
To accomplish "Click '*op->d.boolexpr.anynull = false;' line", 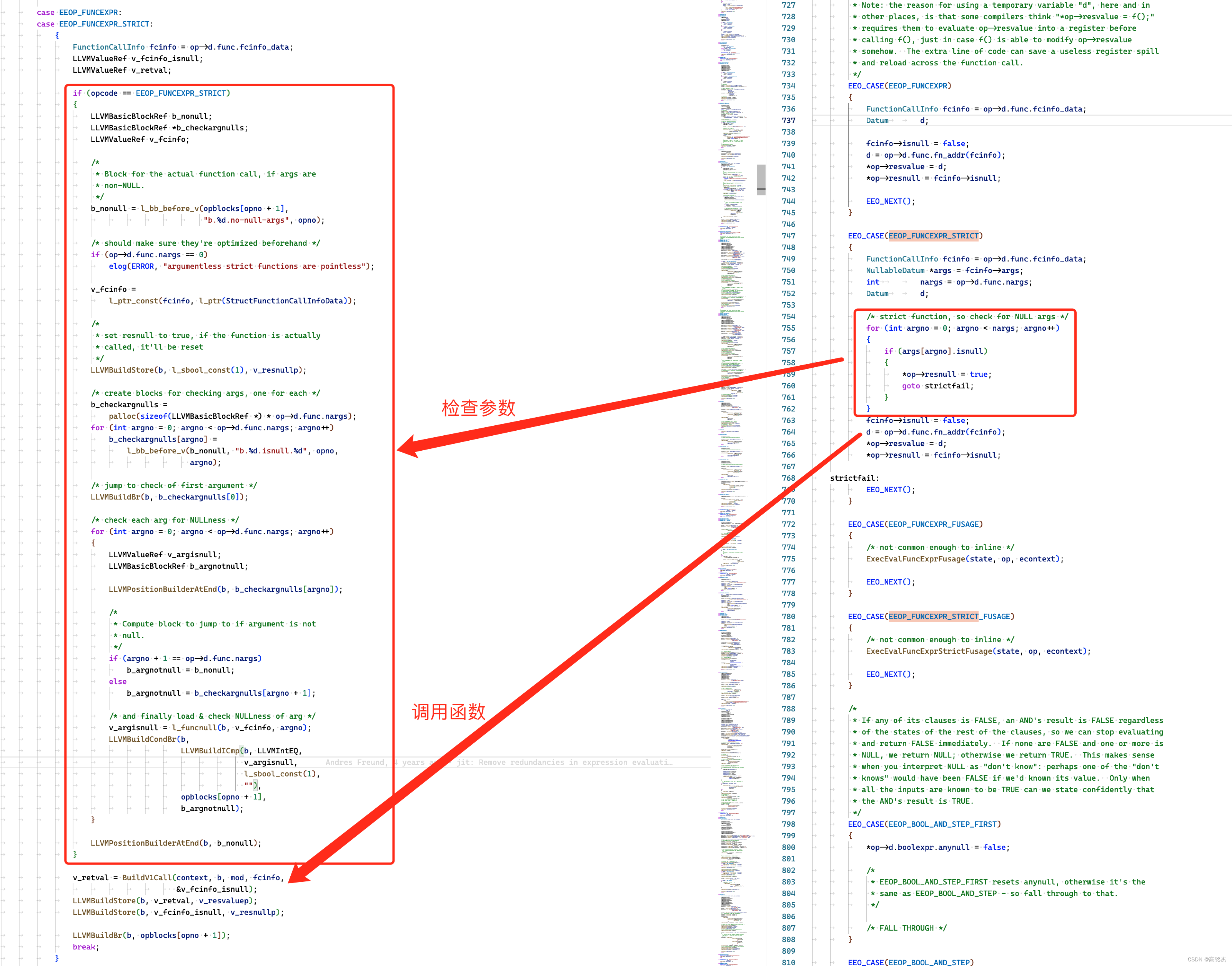I will click(938, 847).
